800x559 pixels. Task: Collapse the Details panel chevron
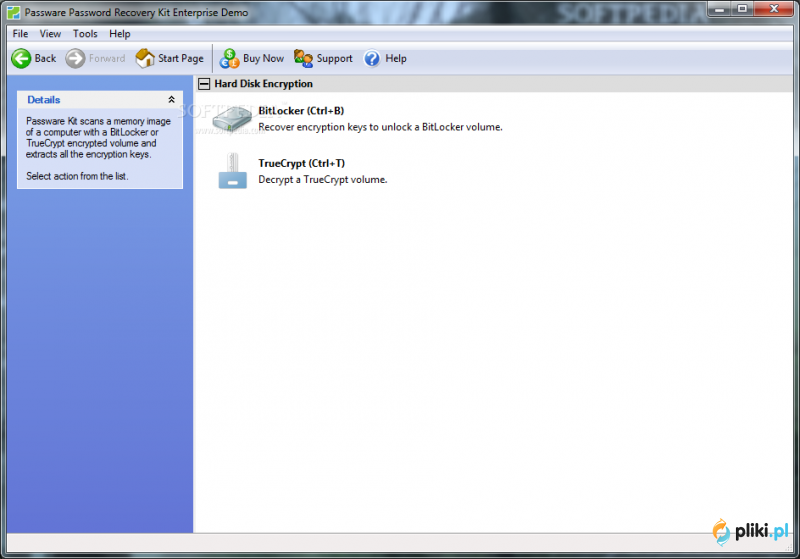(x=171, y=99)
